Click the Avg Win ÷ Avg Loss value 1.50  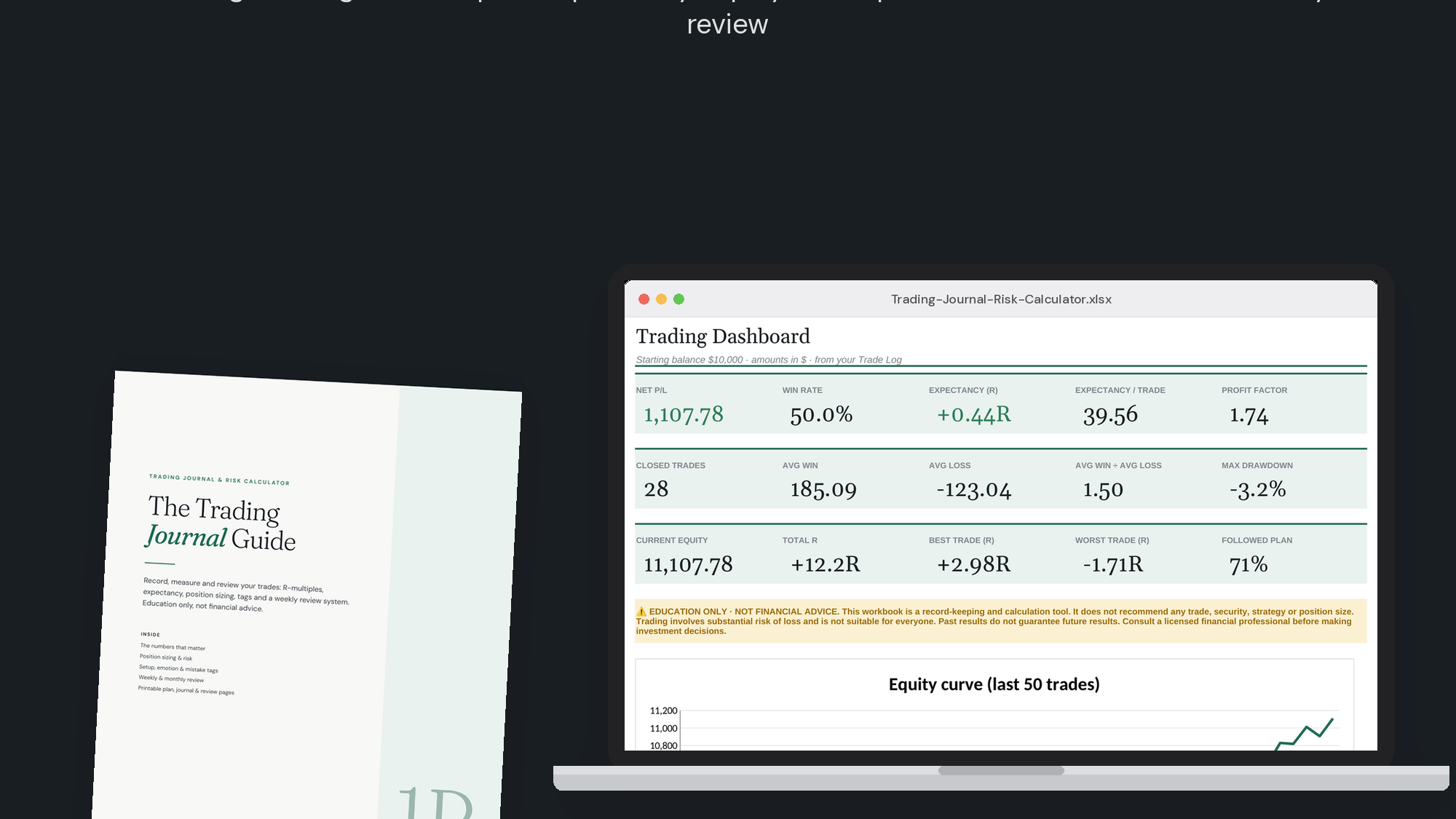coord(1103,490)
